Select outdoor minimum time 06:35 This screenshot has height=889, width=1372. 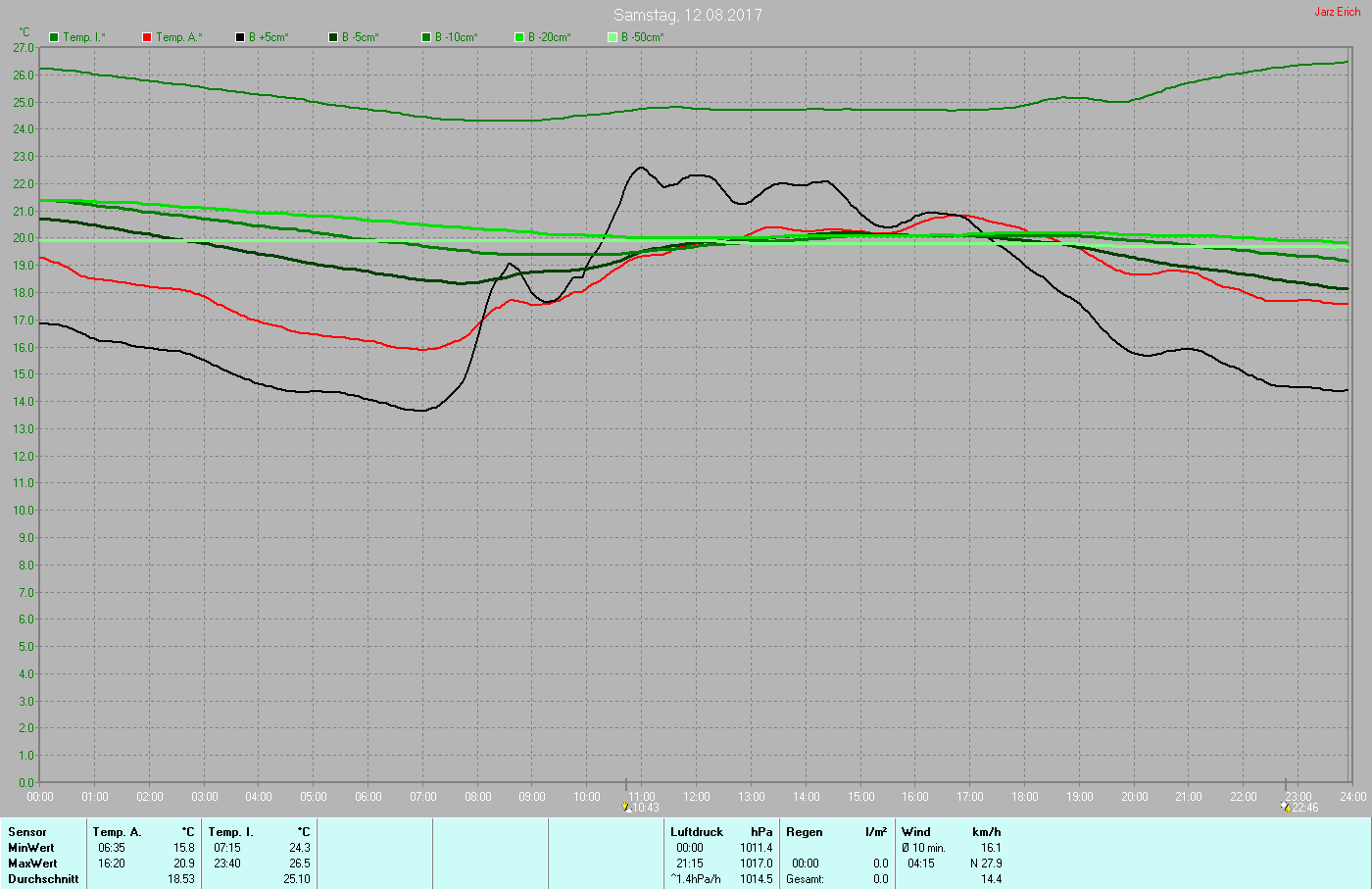tap(112, 848)
